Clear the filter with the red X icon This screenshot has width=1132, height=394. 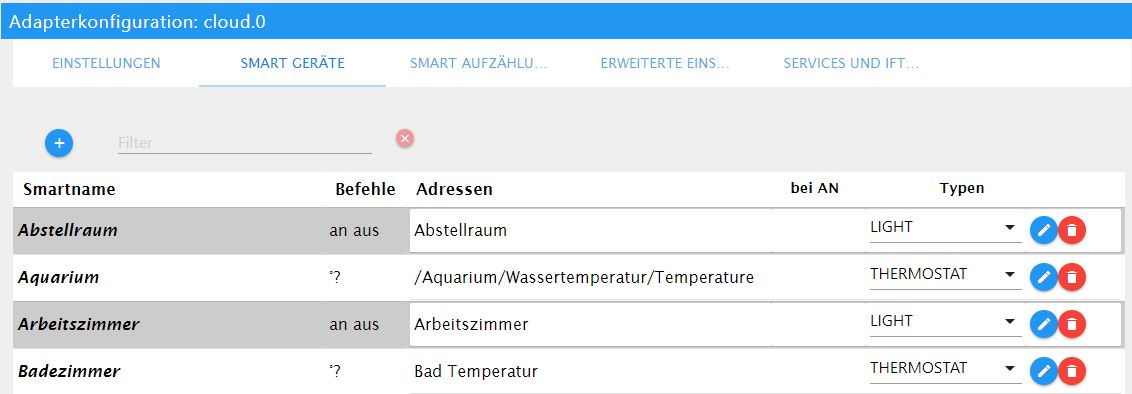[405, 138]
